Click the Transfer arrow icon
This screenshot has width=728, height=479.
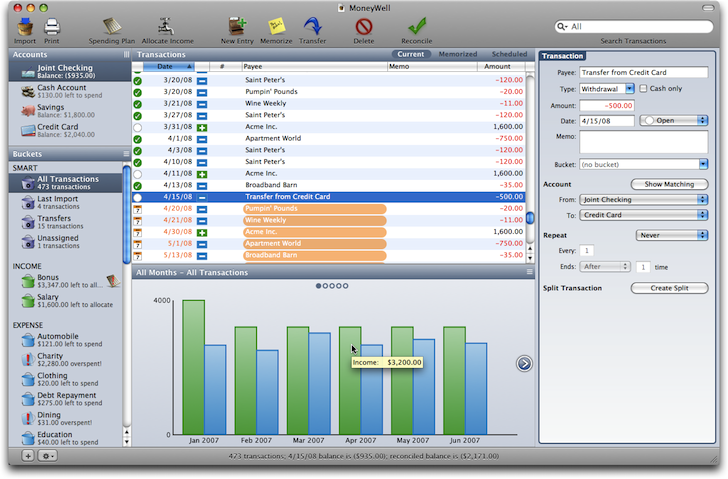pyautogui.click(x=312, y=26)
